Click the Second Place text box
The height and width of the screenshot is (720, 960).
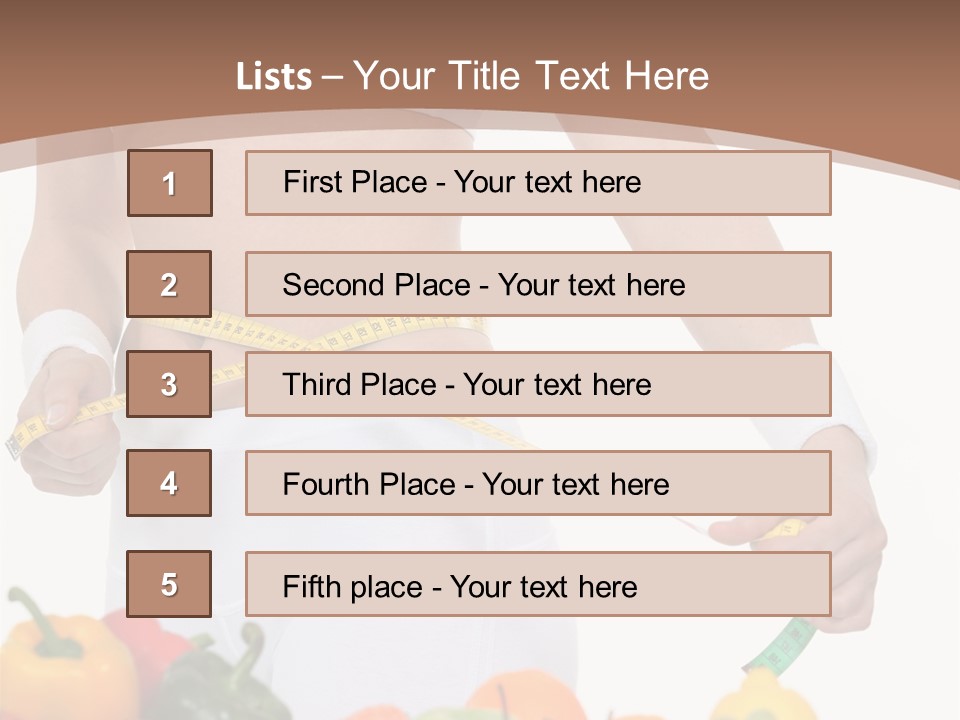coord(538,284)
